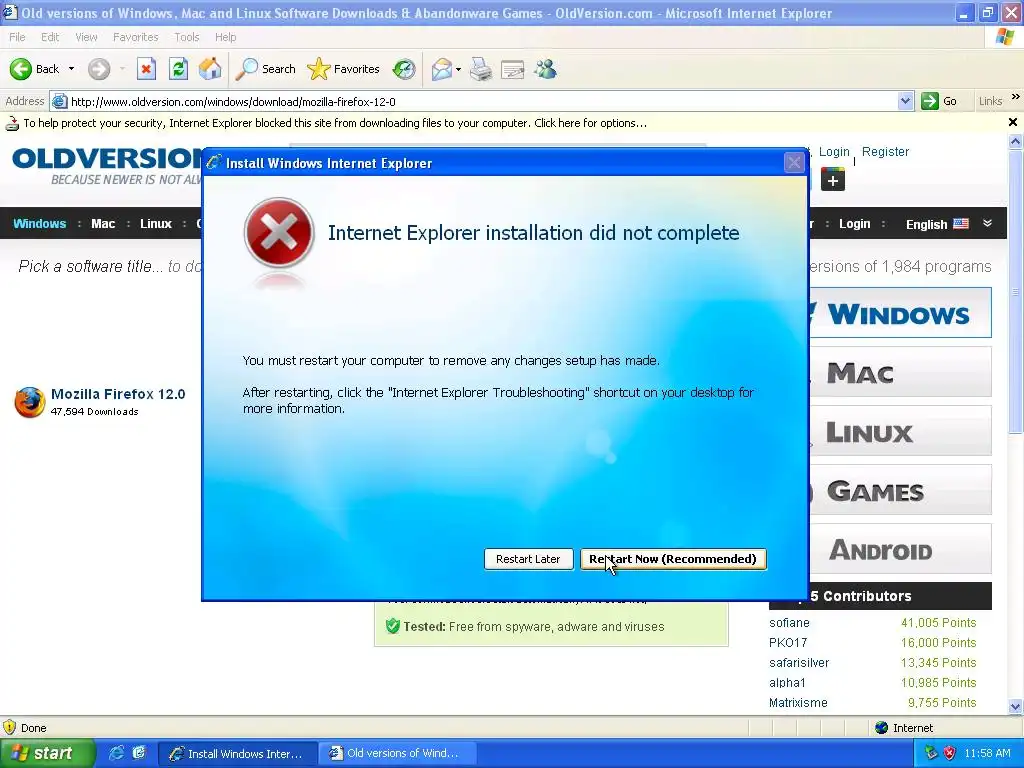
Task: Open the Tools menu
Action: click(186, 37)
